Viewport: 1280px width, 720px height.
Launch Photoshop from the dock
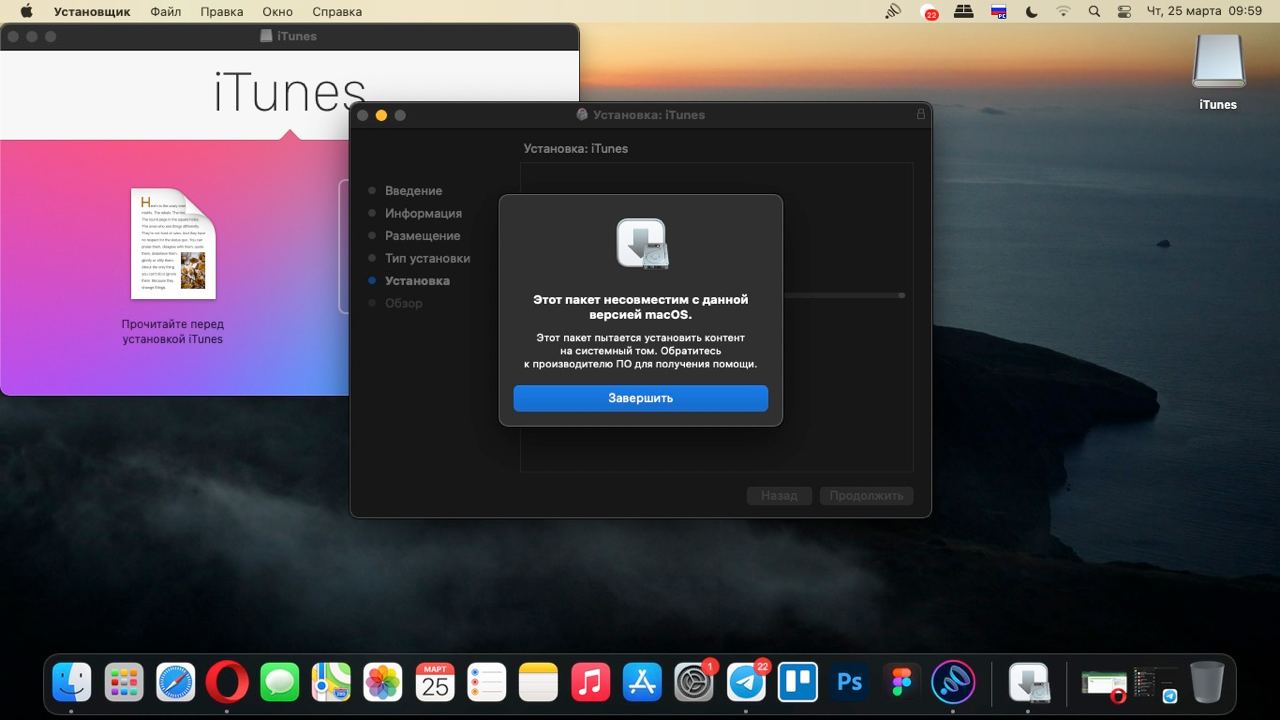click(x=849, y=683)
